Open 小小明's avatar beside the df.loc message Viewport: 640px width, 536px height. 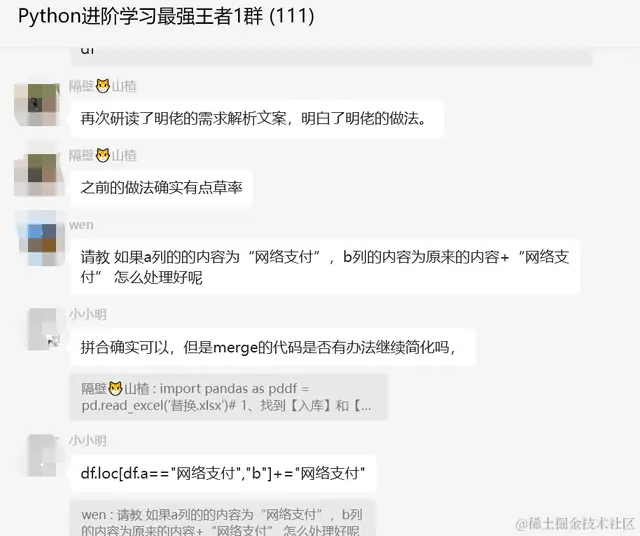pos(42,455)
